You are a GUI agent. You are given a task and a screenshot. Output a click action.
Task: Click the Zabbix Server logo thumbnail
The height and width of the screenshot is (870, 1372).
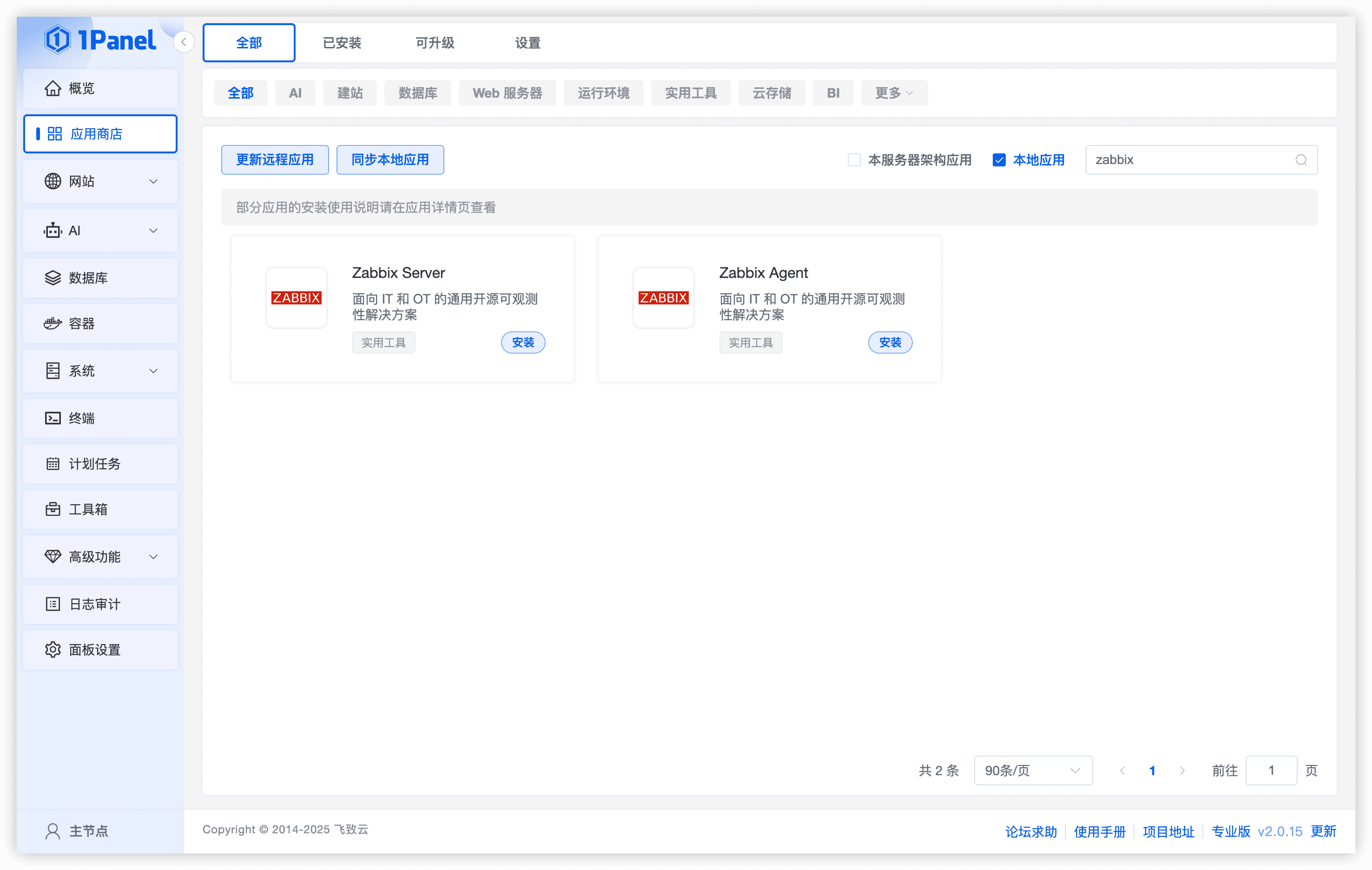coord(296,298)
